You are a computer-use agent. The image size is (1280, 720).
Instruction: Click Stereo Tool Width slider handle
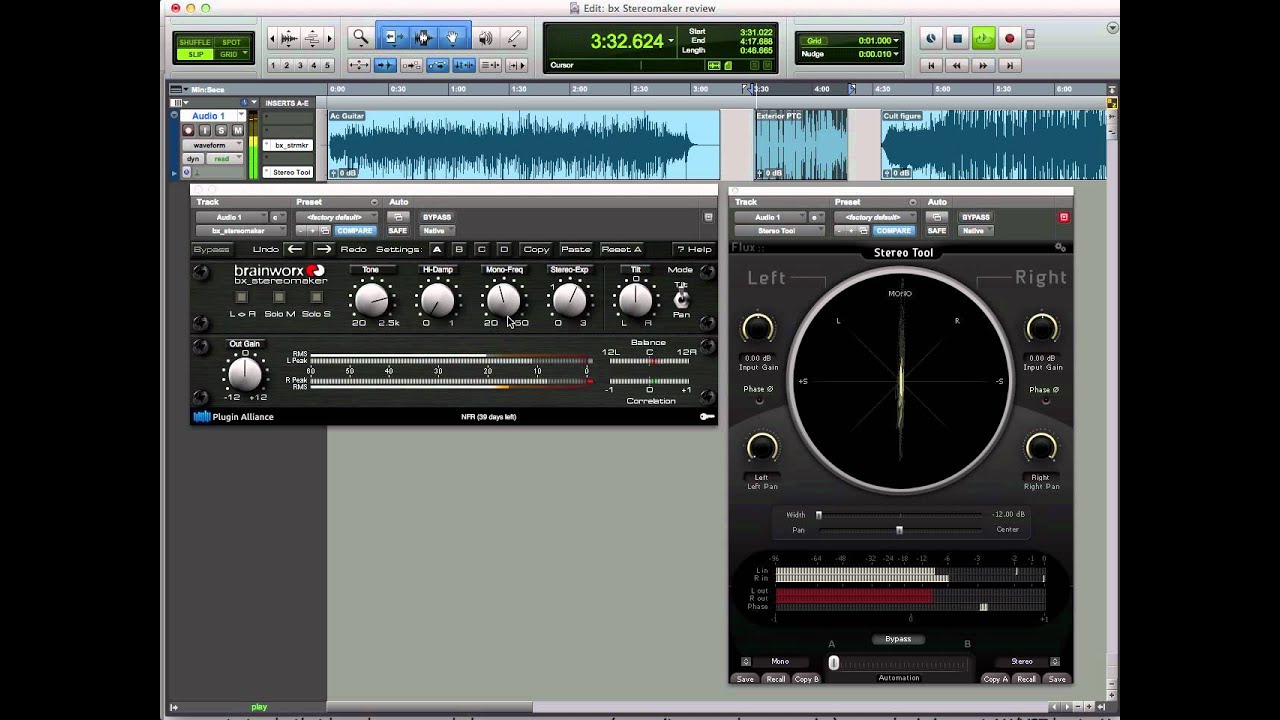coord(818,515)
